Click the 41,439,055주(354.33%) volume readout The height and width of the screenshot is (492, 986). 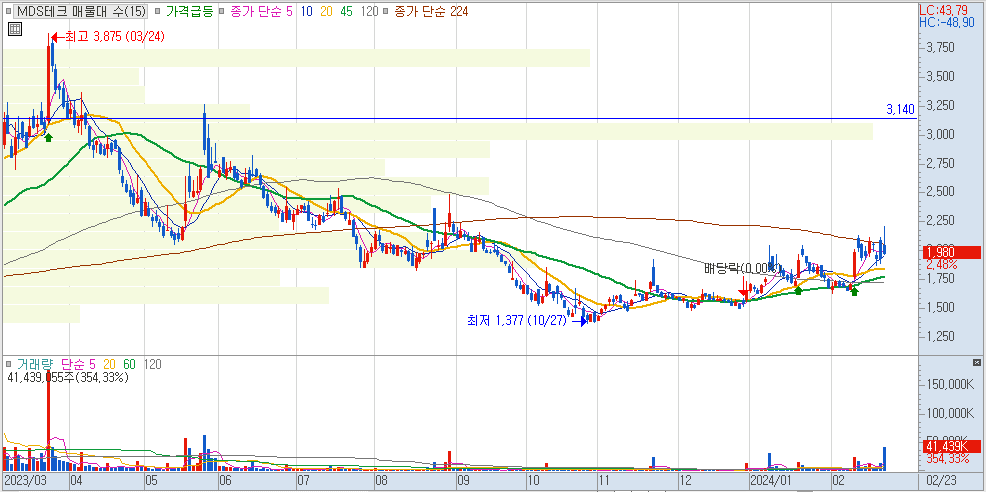point(67,377)
